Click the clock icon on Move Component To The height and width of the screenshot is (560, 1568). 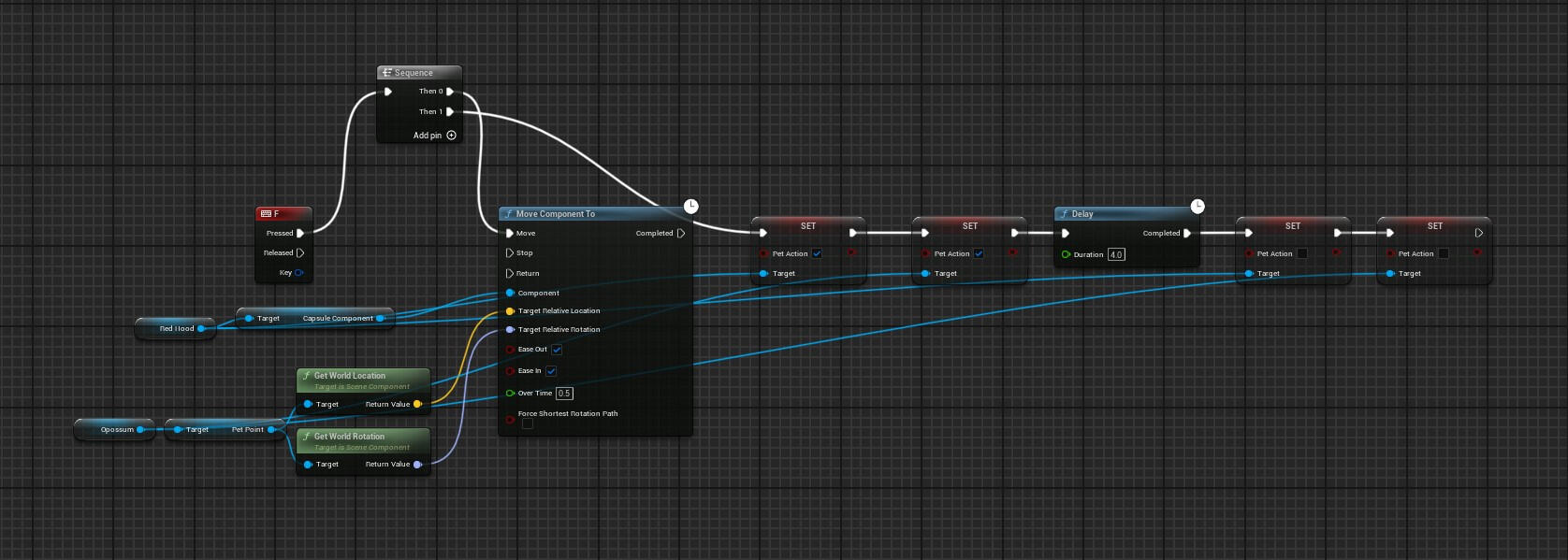(x=690, y=206)
